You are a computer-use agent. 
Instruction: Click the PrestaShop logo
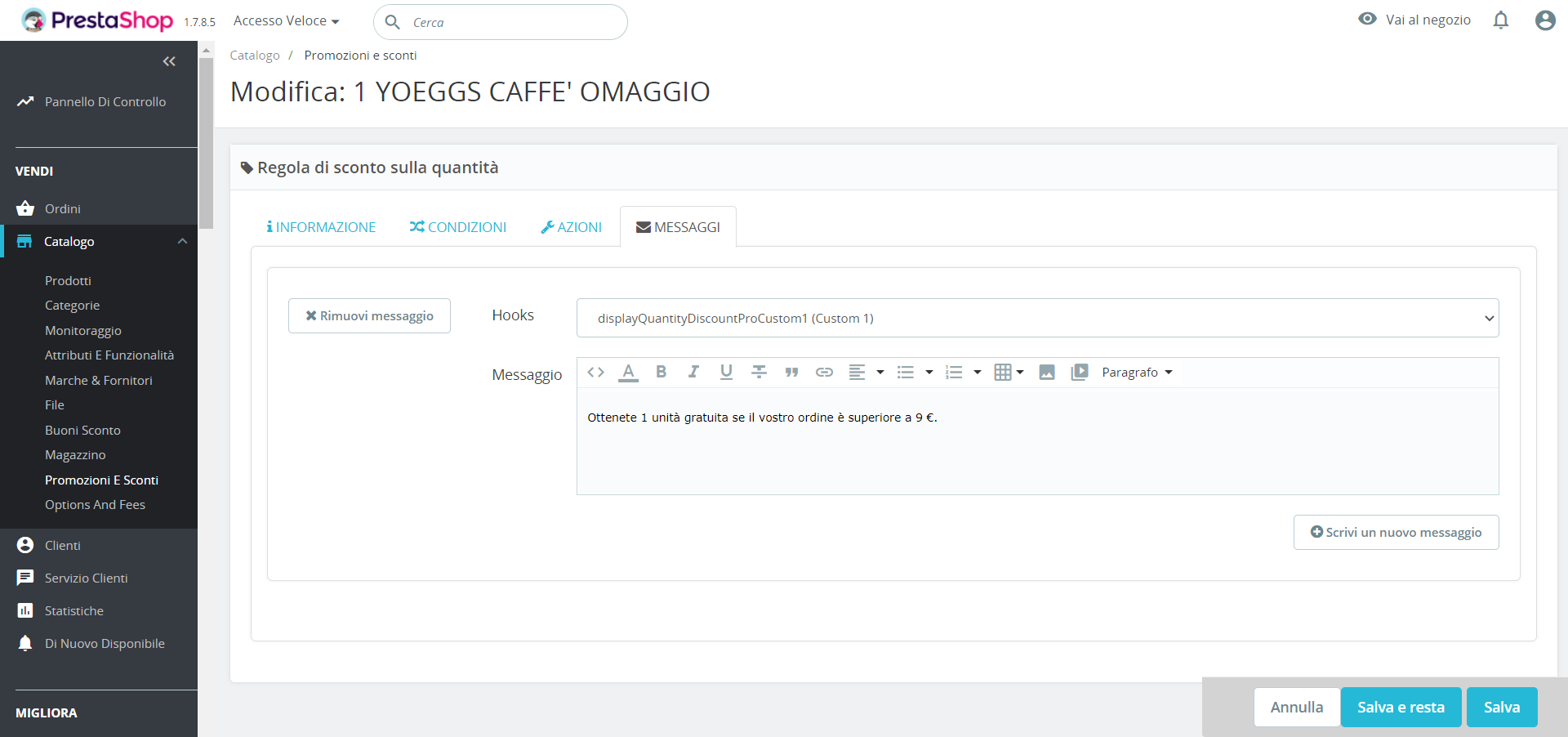click(97, 20)
